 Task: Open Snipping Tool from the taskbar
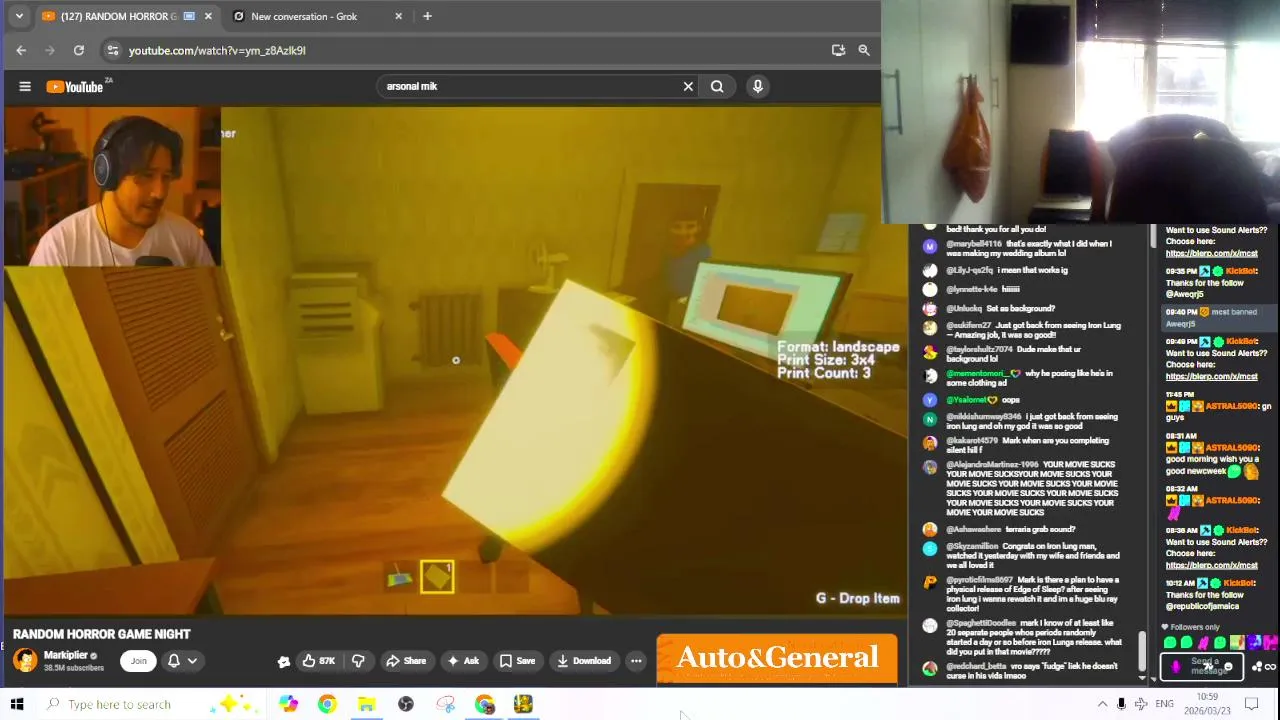pyautogui.click(x=445, y=704)
